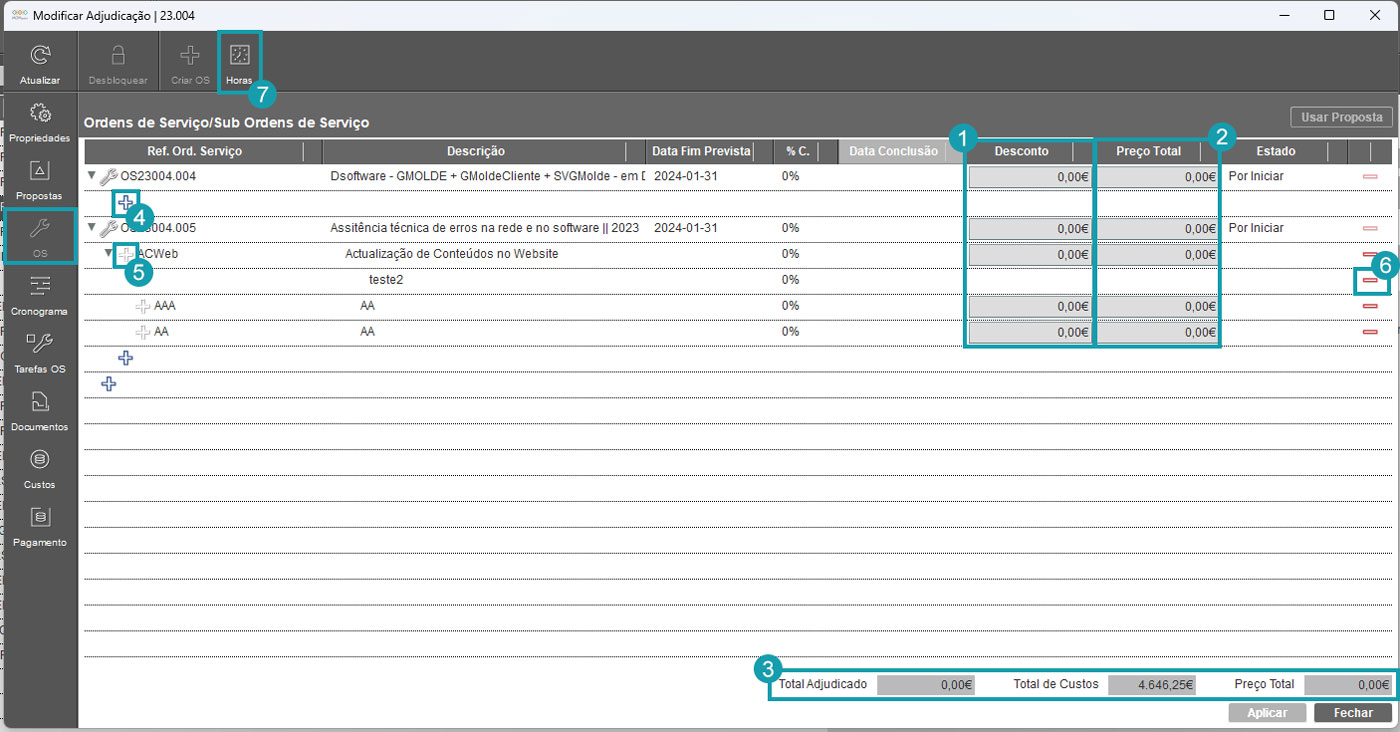Click the bottom-most blue plus icon

[109, 384]
